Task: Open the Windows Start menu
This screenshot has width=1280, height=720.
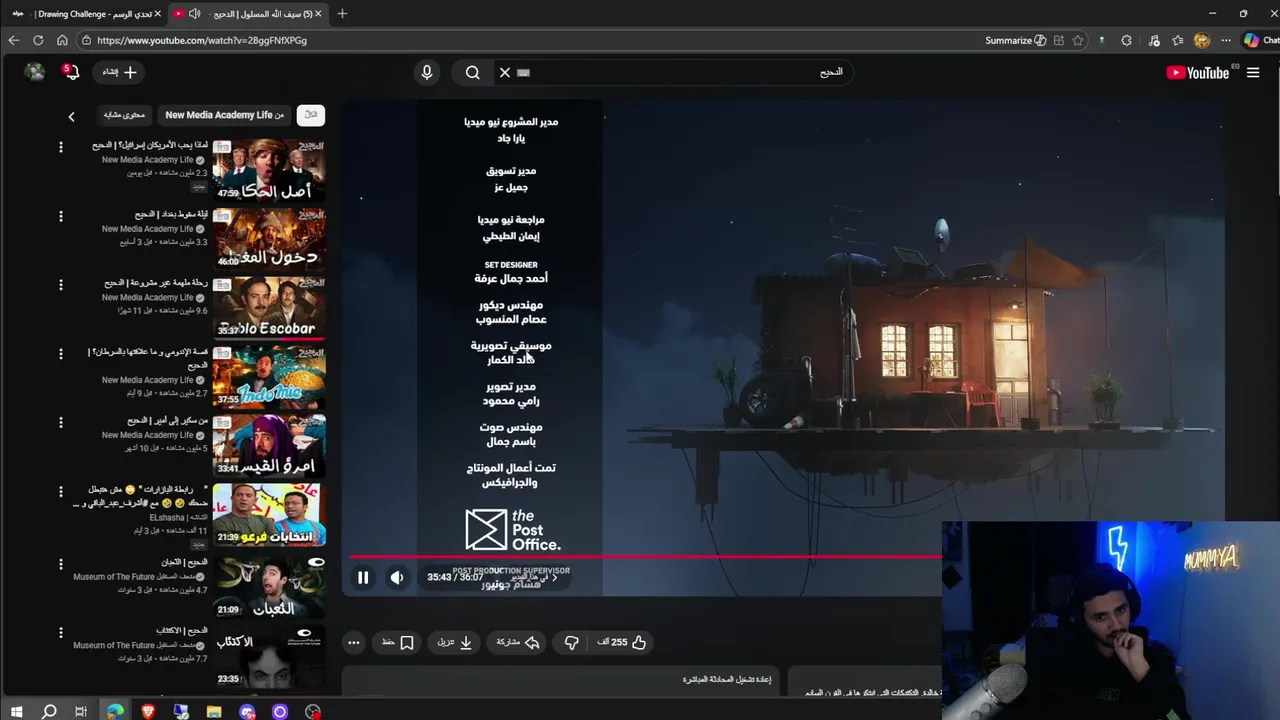Action: 16,711
